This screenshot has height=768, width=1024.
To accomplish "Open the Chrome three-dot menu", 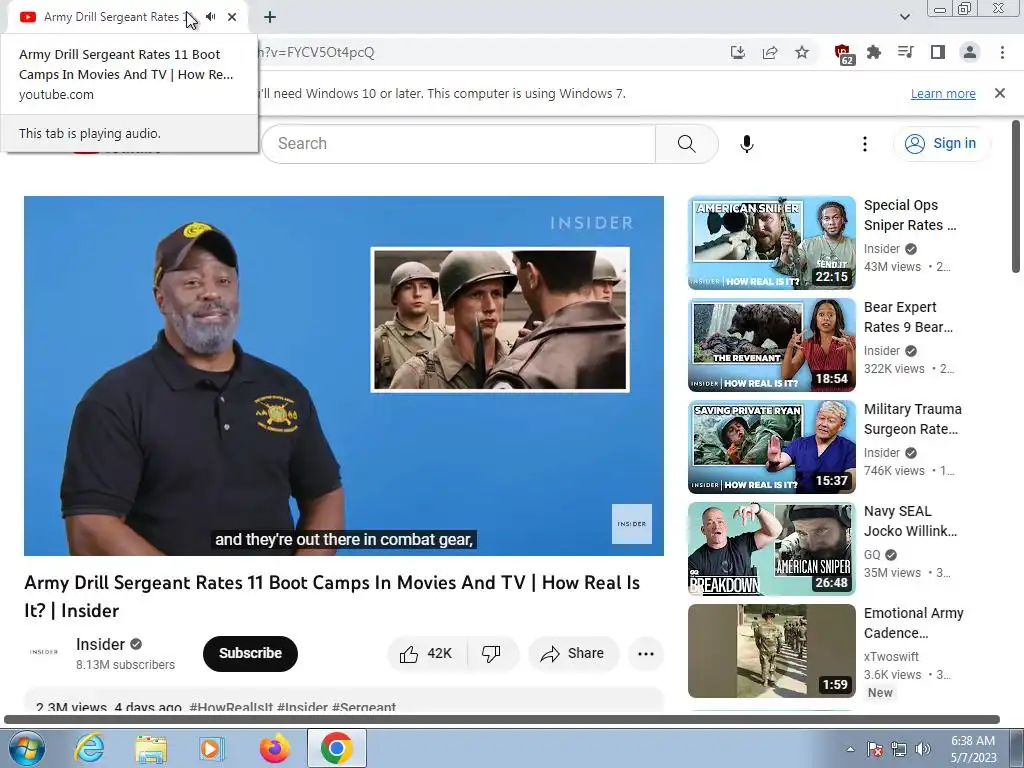I will click(x=1002, y=52).
